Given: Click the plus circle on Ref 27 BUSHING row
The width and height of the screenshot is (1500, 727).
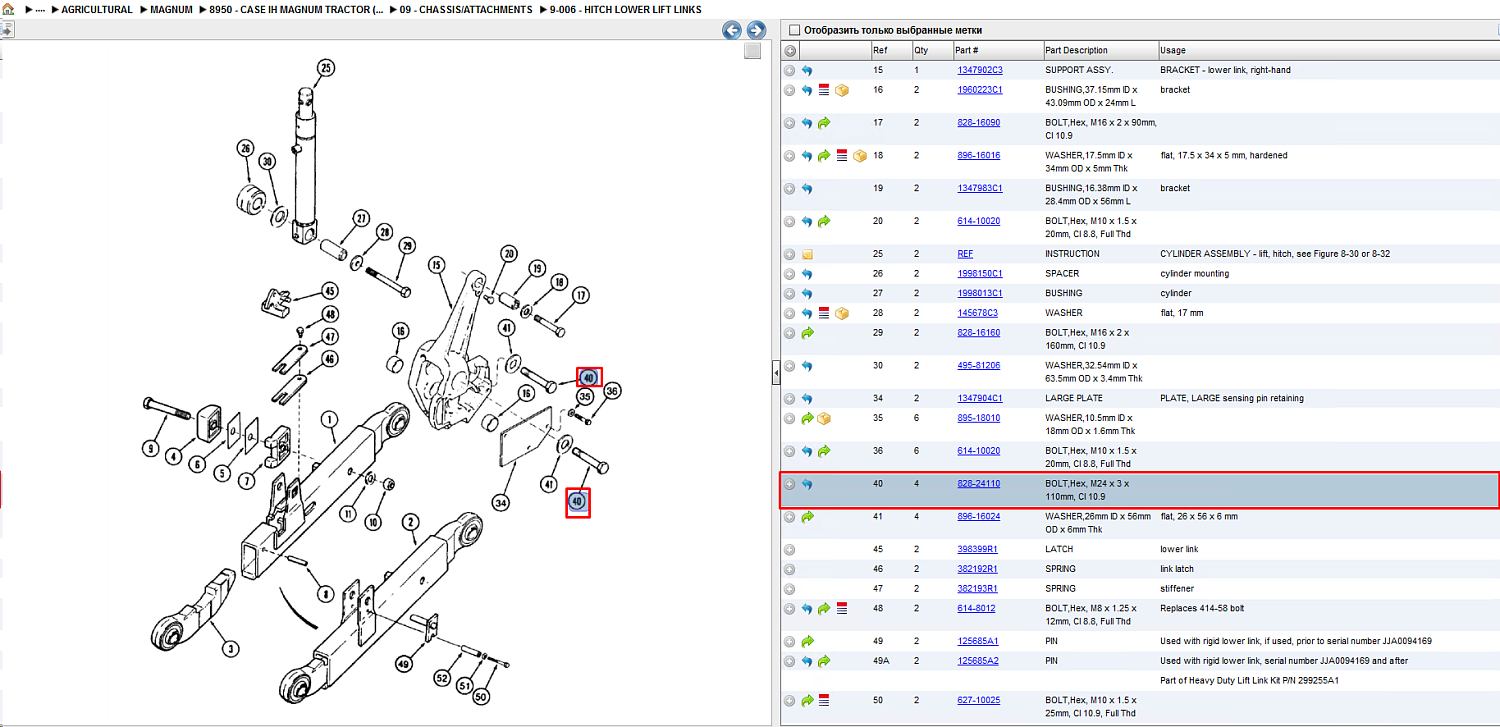Looking at the screenshot, I should (x=790, y=294).
